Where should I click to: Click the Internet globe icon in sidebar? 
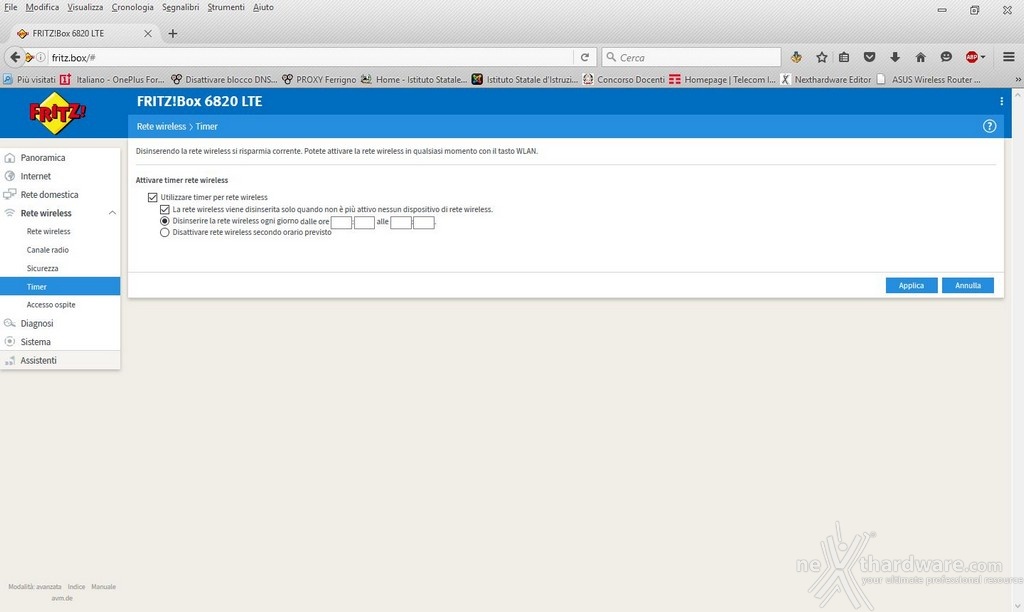tap(9, 176)
